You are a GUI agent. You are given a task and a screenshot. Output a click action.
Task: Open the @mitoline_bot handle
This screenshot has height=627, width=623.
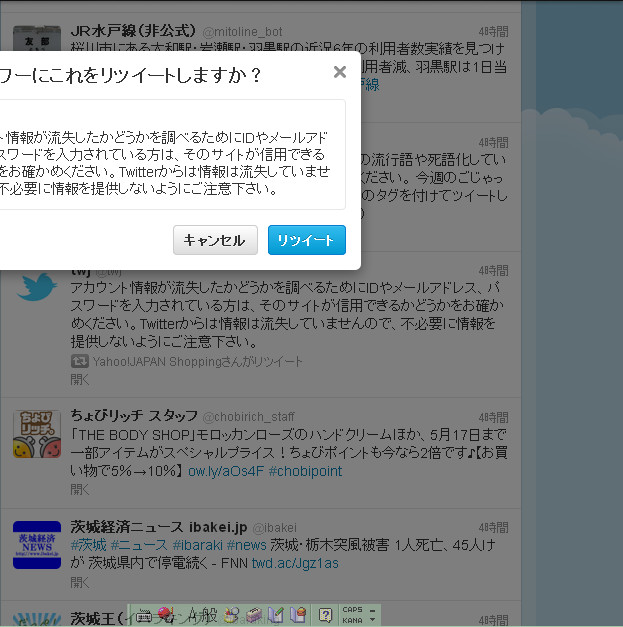click(242, 32)
